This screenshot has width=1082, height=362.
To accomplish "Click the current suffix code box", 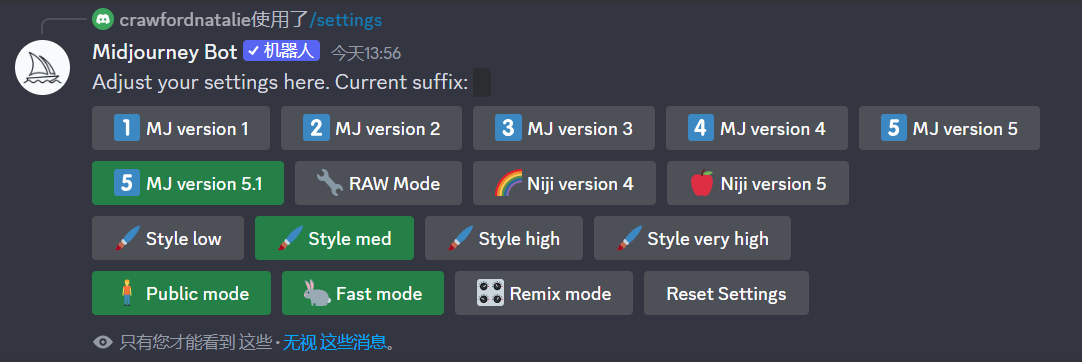I will coord(482,83).
